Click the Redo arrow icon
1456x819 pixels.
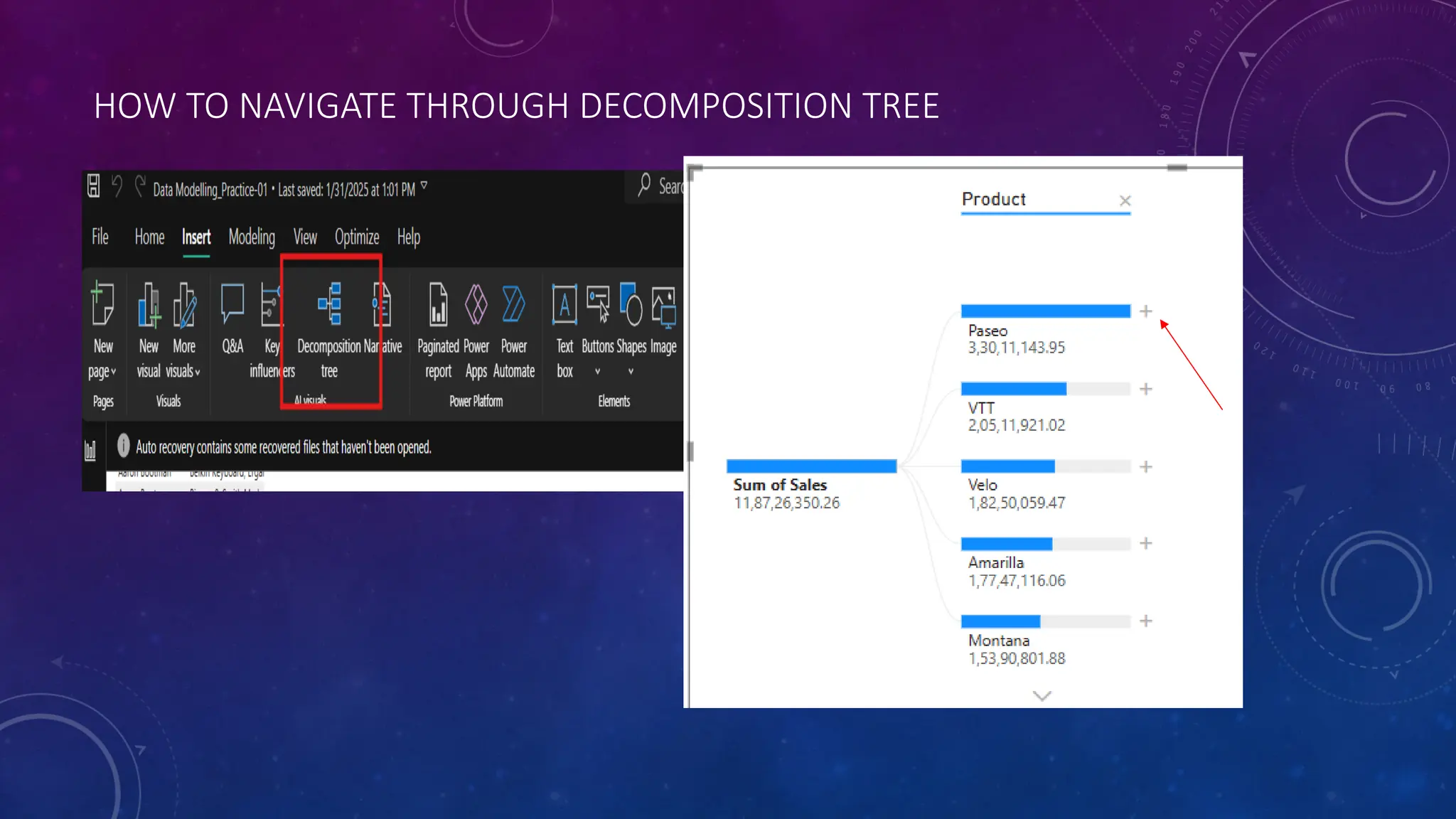coord(140,186)
